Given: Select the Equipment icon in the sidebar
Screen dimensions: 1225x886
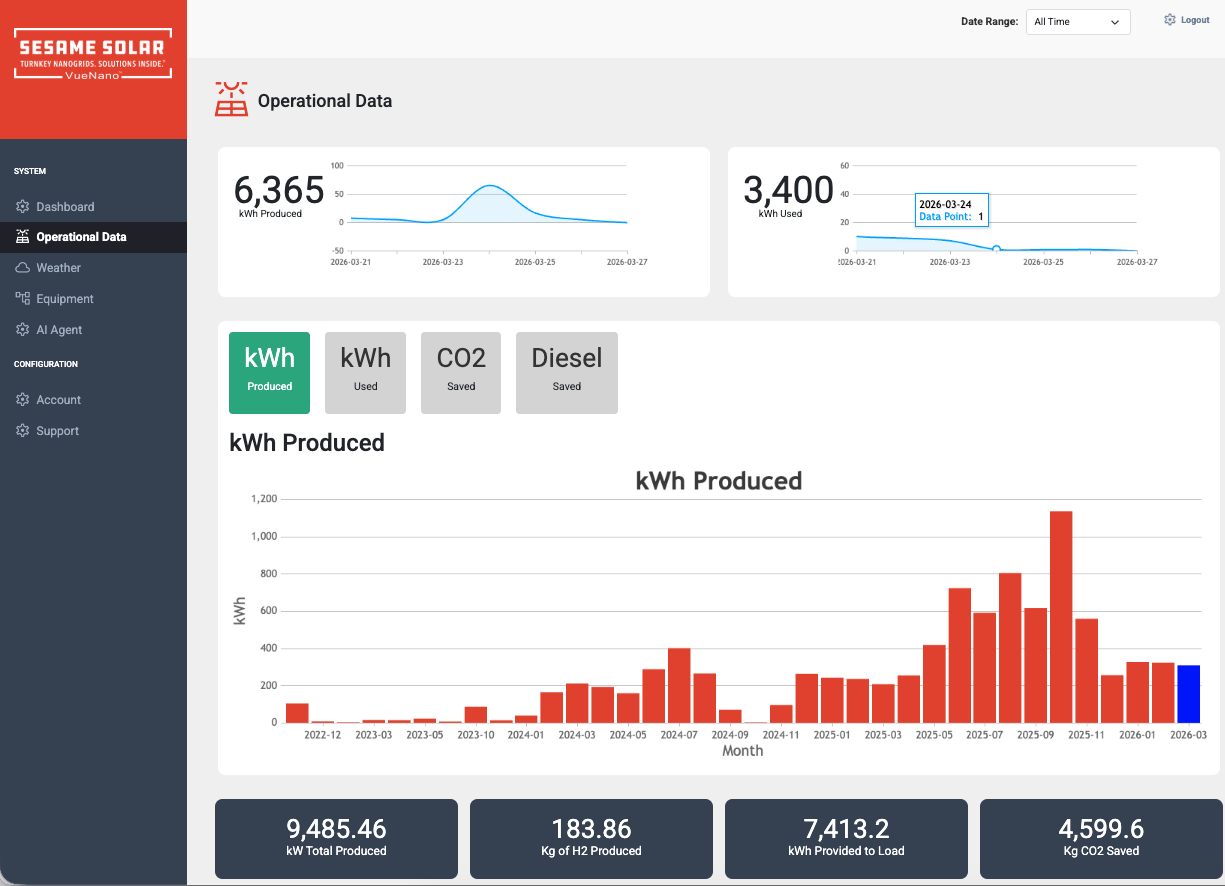Looking at the screenshot, I should point(22,298).
